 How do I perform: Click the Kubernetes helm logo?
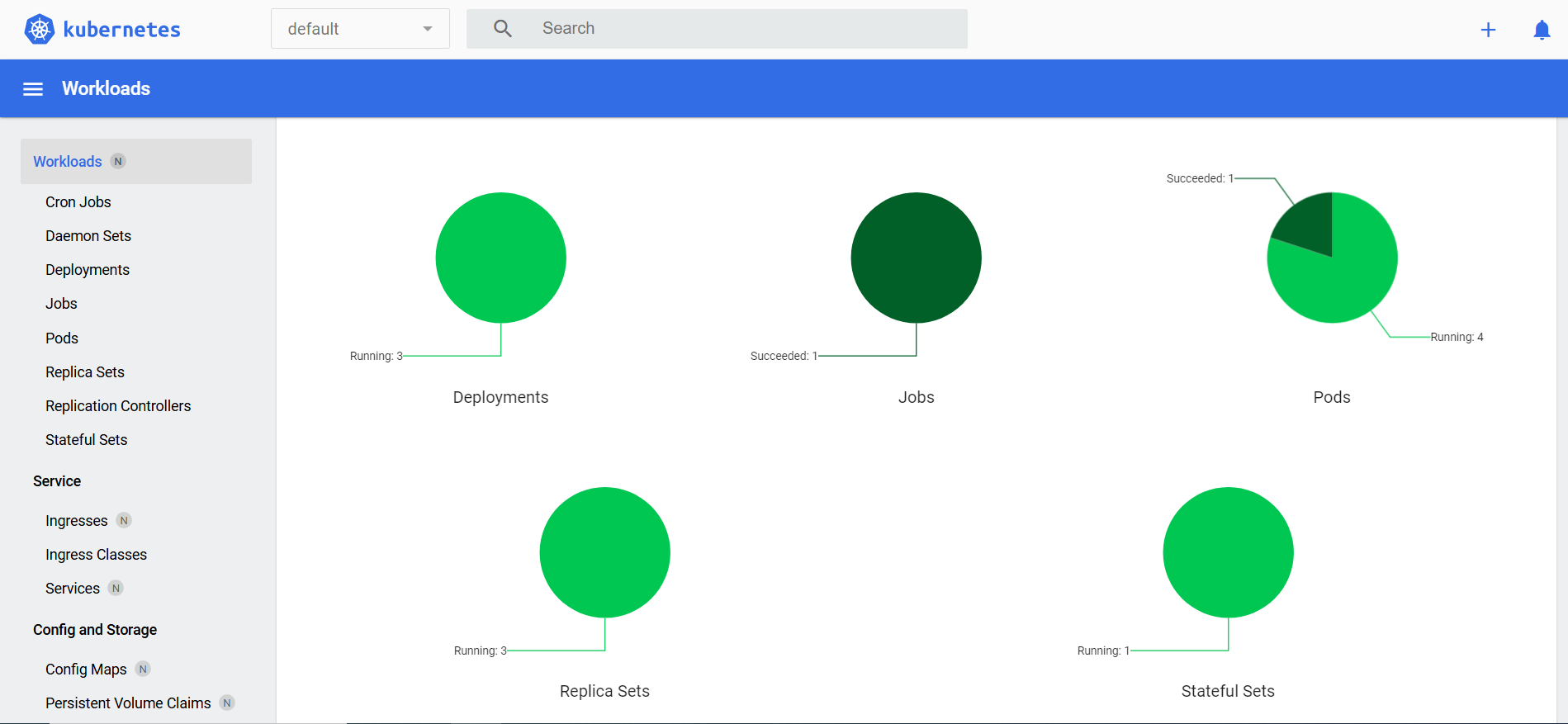[39, 29]
